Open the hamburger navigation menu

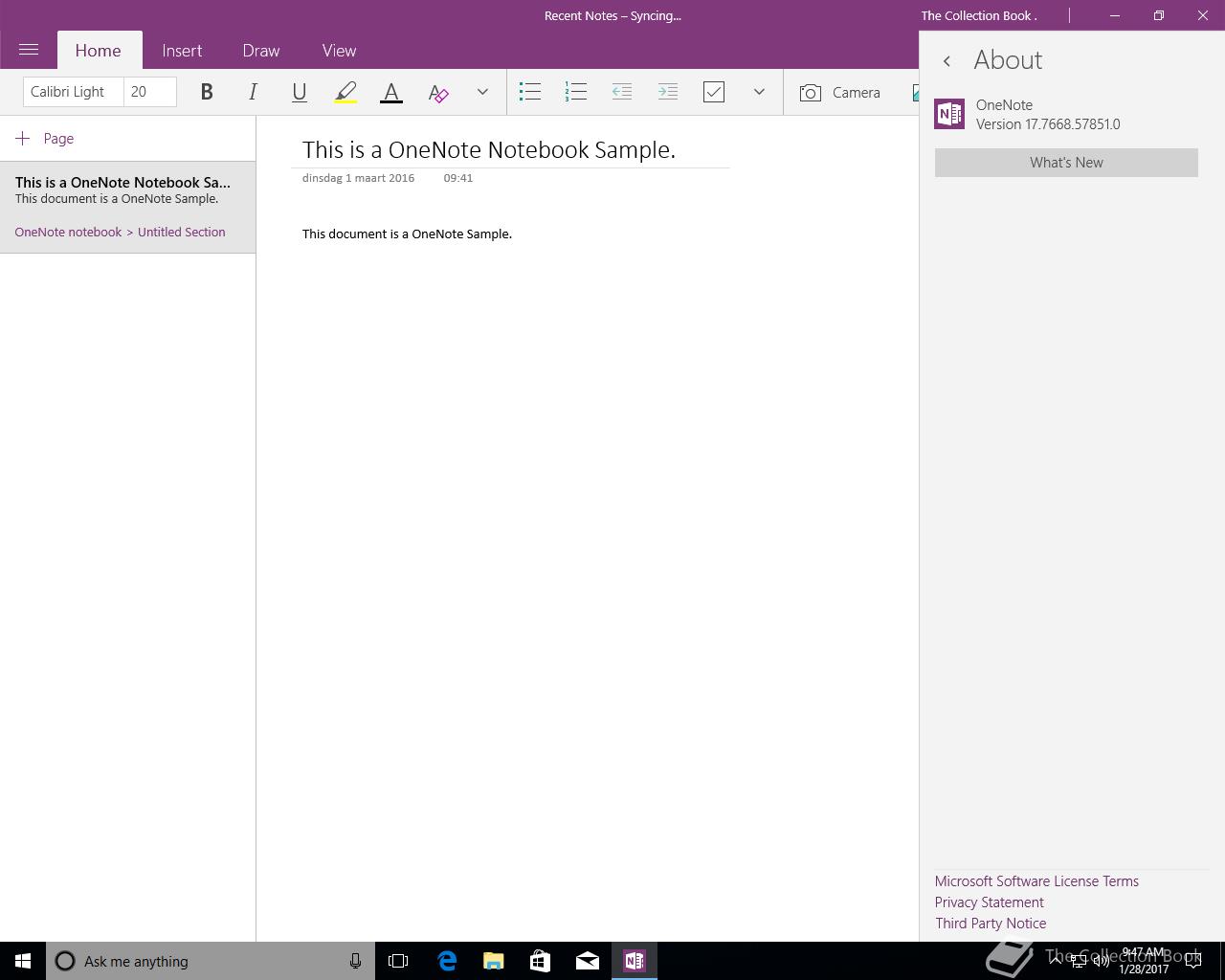[29, 50]
